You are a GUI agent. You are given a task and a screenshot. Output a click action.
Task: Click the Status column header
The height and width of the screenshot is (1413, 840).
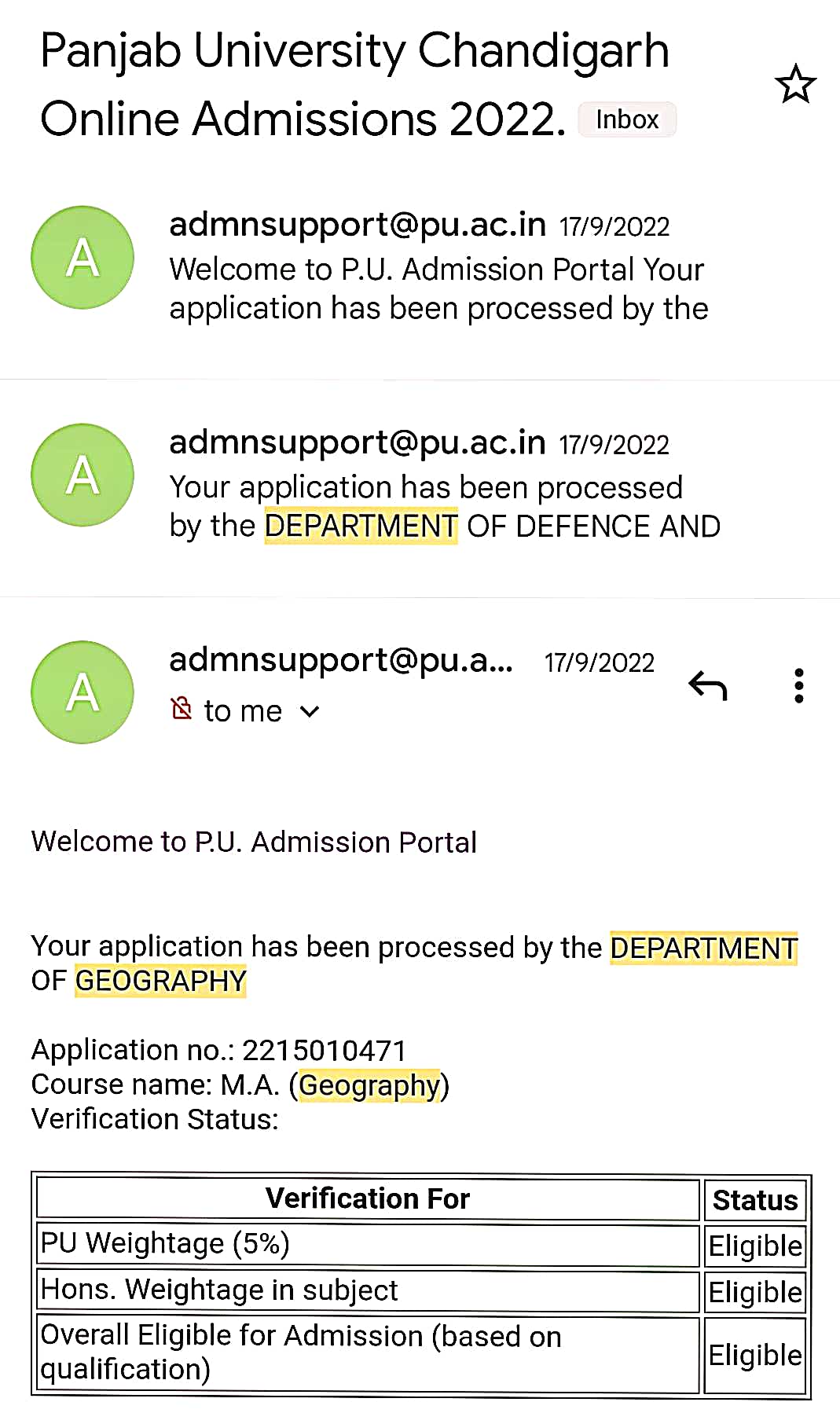click(x=755, y=1200)
